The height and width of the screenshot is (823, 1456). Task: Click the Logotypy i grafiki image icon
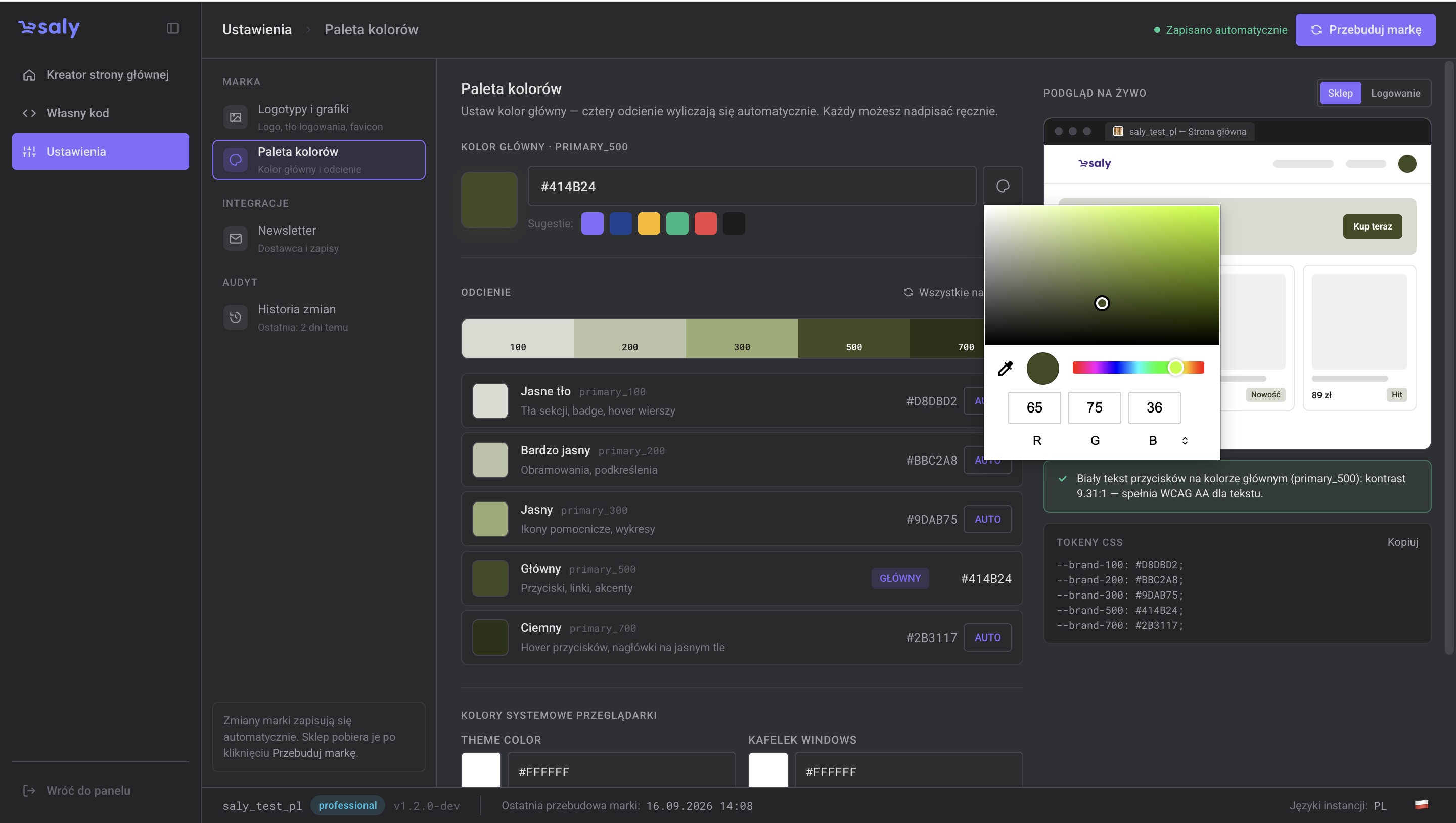pos(236,118)
